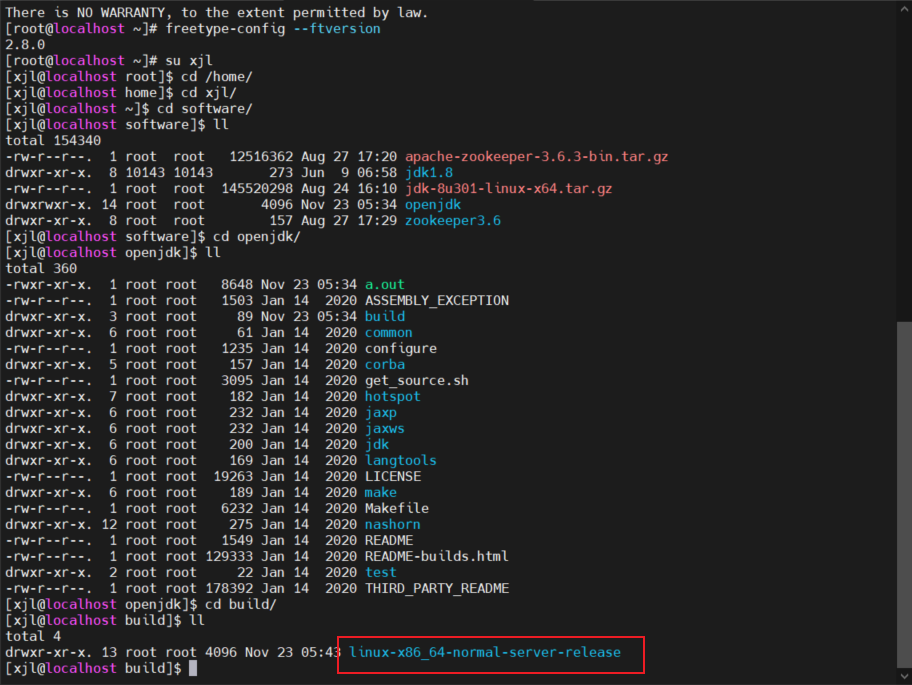Click the langtools directory name
The height and width of the screenshot is (685, 912).
(x=401, y=461)
